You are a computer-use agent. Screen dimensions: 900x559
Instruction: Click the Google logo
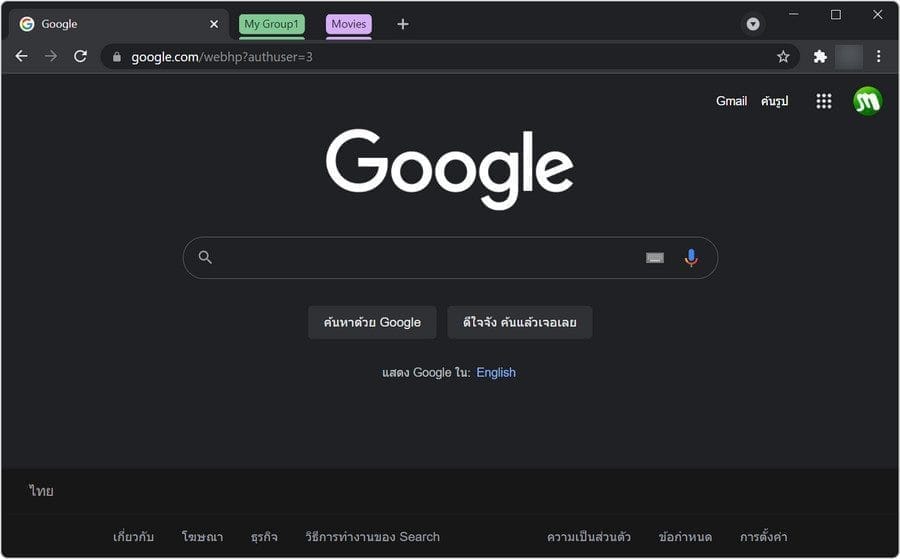pos(449,168)
